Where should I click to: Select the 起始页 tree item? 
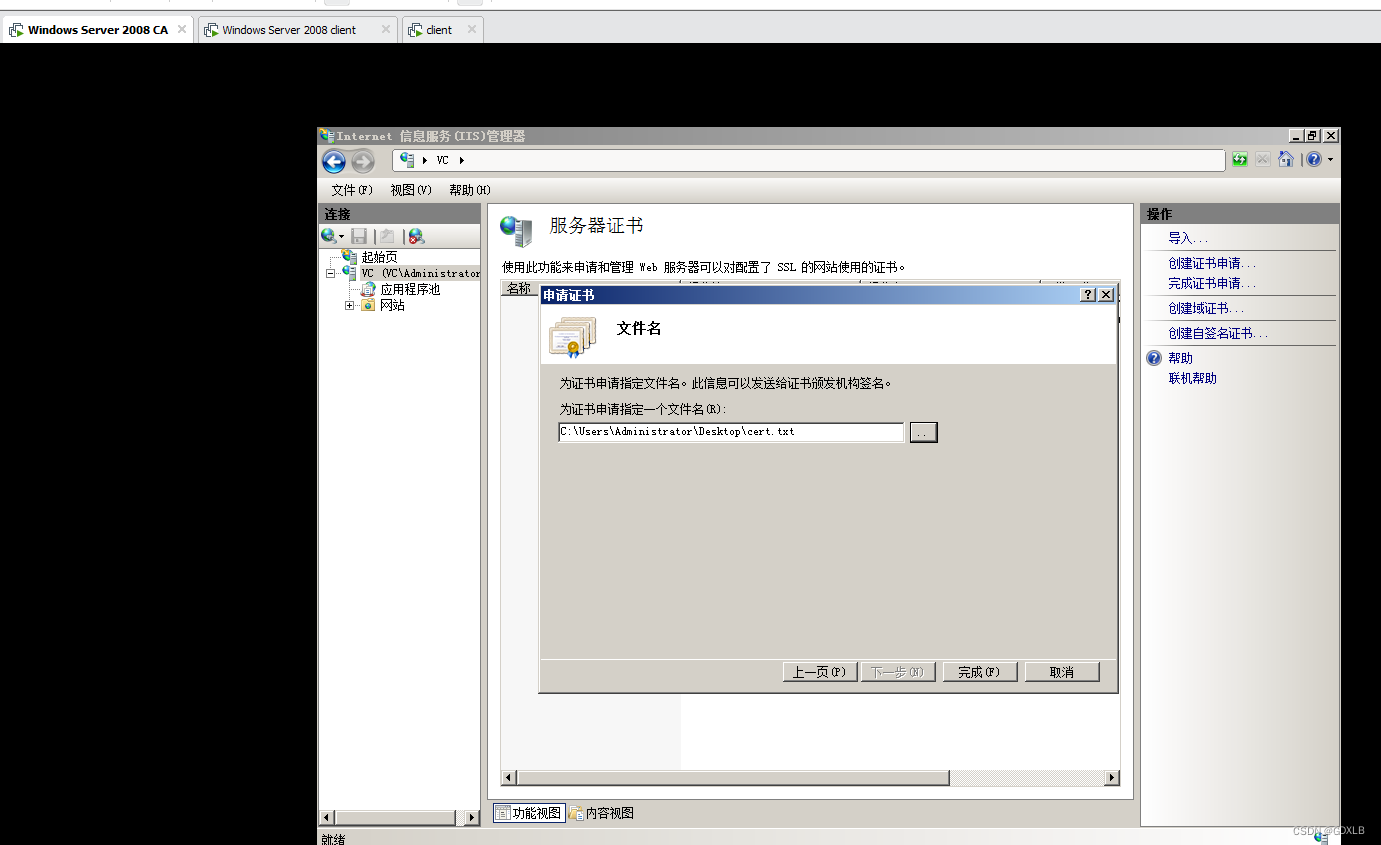click(379, 257)
